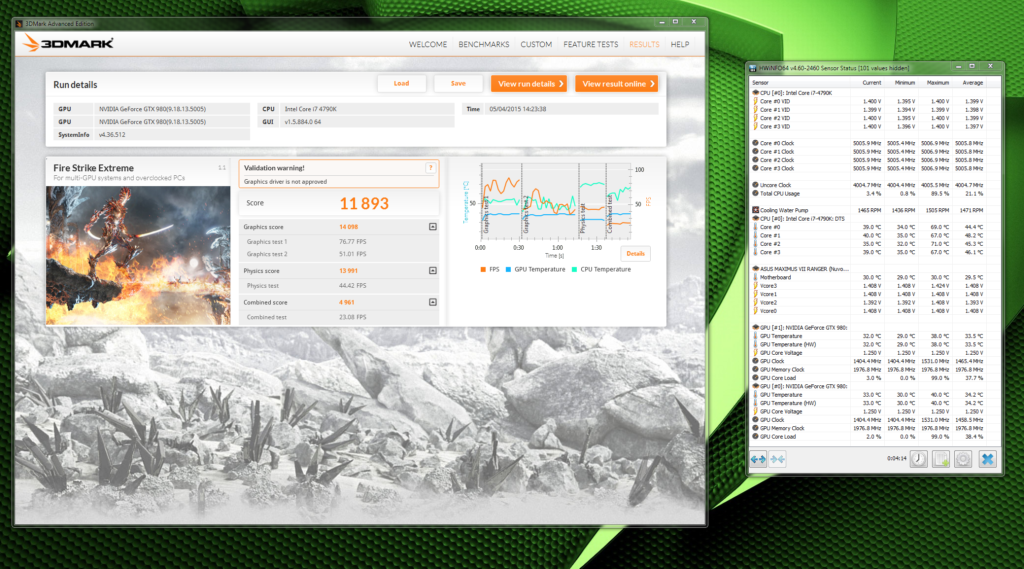Click the clock icon beside Uncore Clock

point(756,185)
